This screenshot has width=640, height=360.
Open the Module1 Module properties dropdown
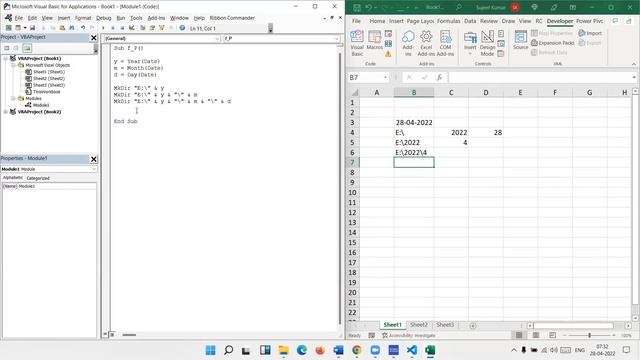point(93,169)
